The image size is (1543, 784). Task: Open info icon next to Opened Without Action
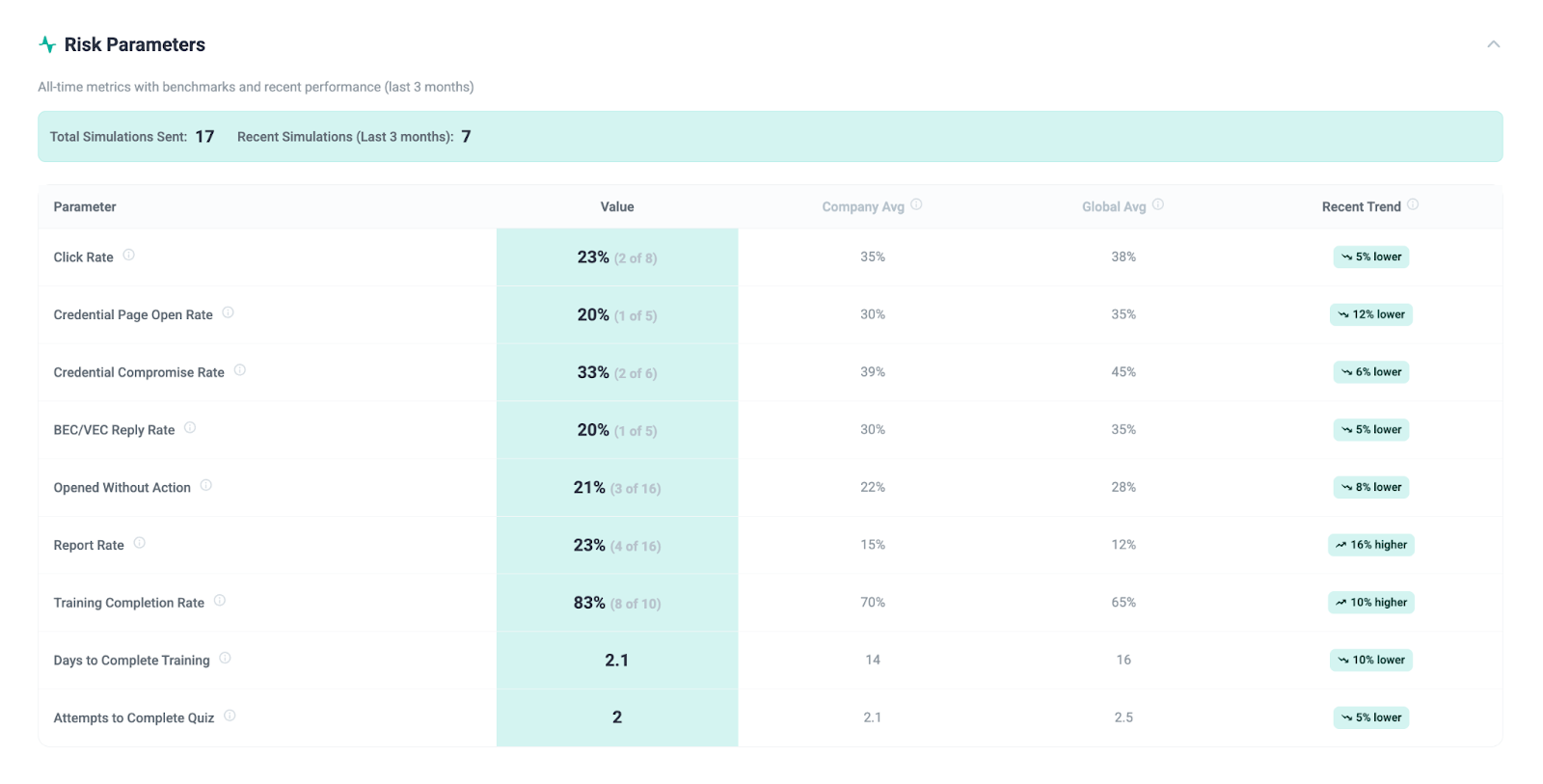[x=205, y=485]
